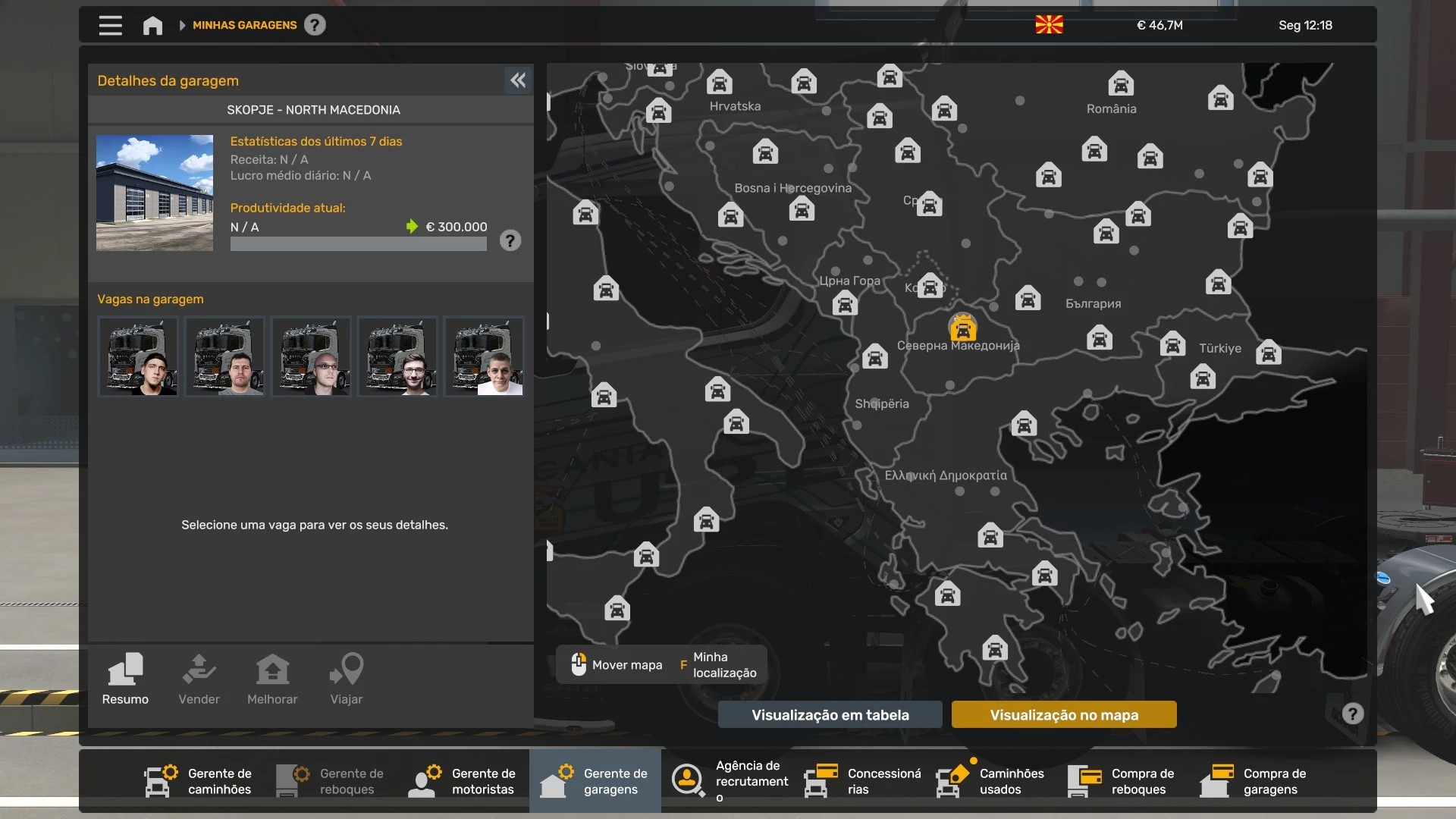Select the garage marker in România
The width and height of the screenshot is (1456, 819).
click(1120, 83)
